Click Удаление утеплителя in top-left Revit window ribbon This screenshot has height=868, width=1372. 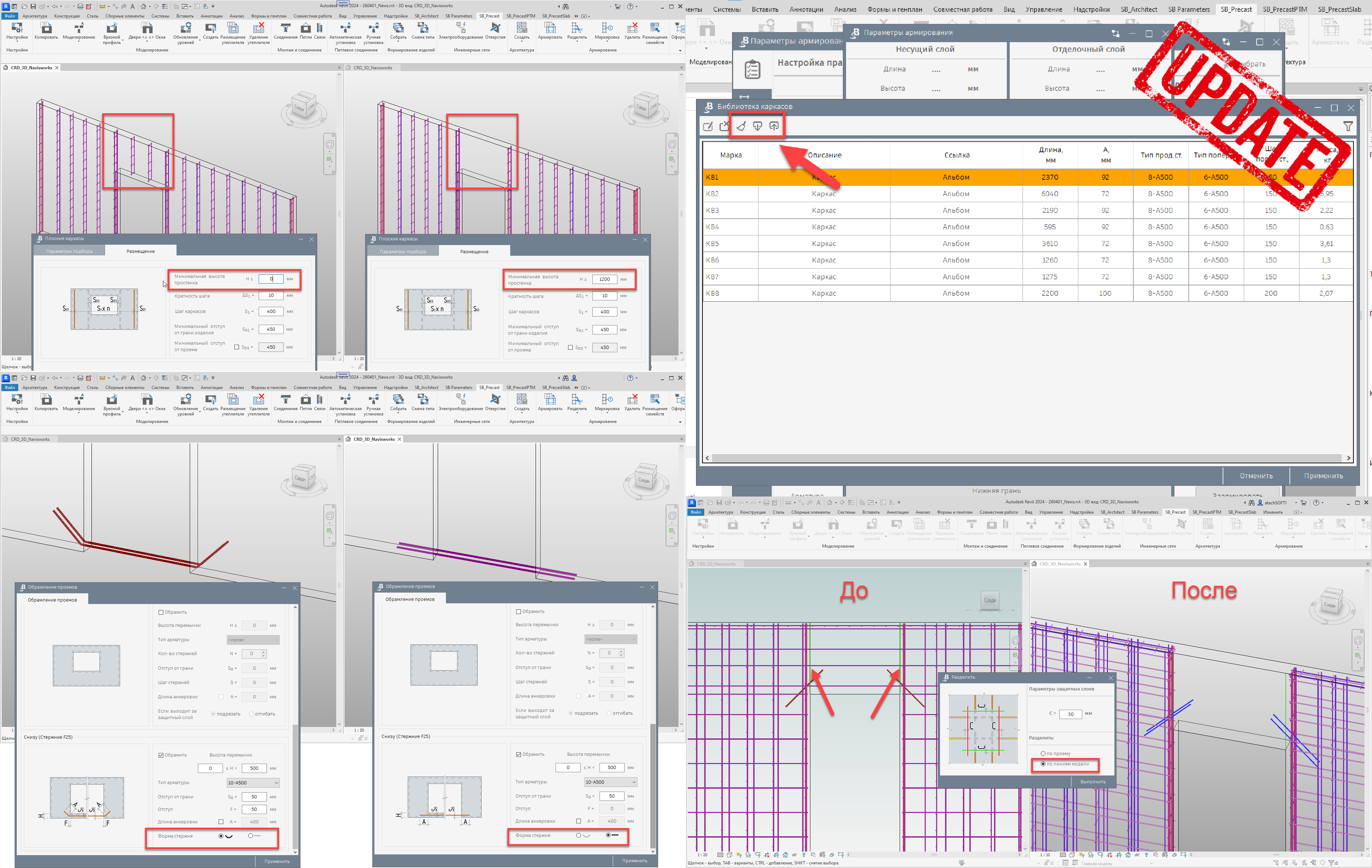(259, 33)
